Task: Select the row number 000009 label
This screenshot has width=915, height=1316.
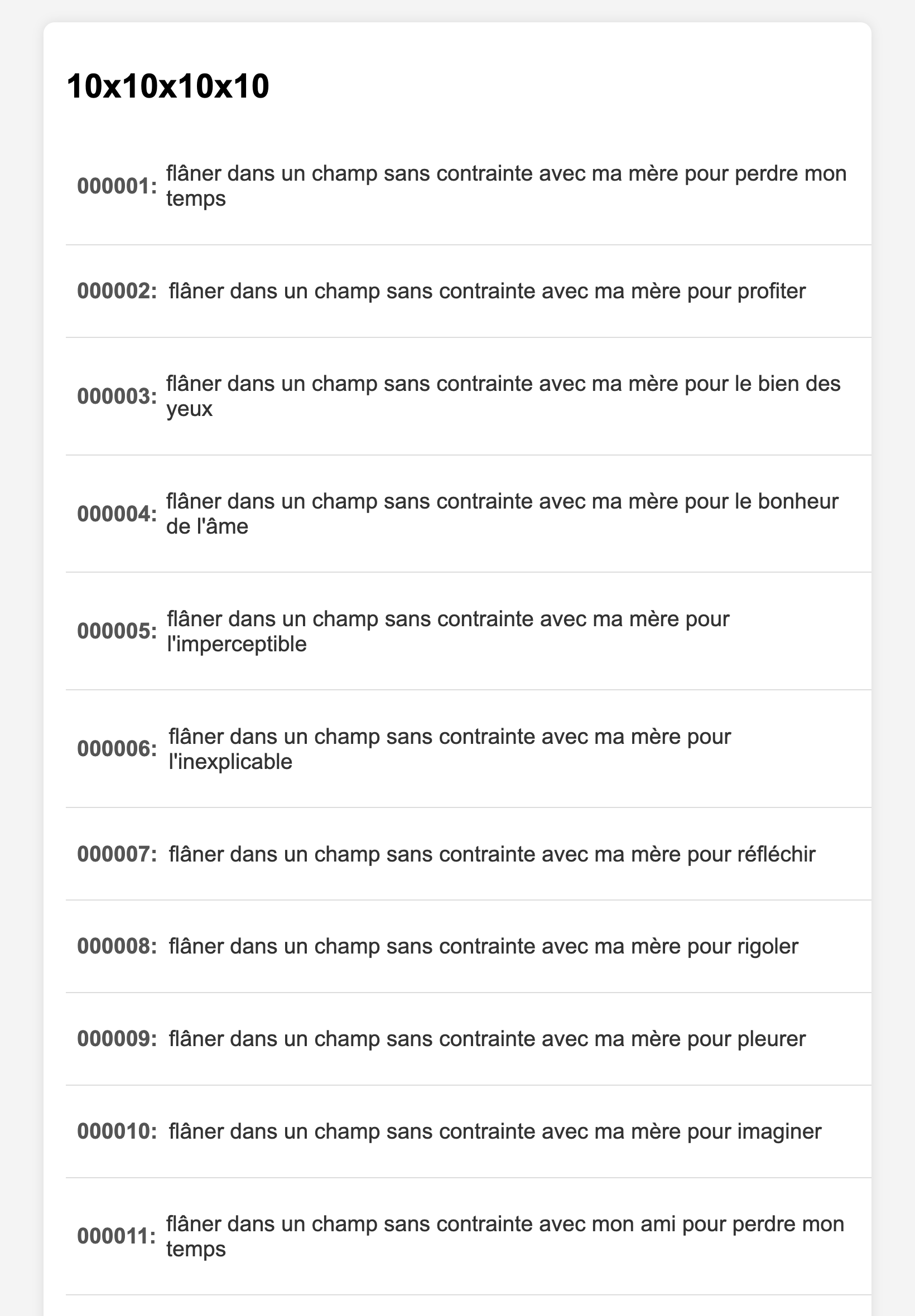Action: tap(117, 1039)
